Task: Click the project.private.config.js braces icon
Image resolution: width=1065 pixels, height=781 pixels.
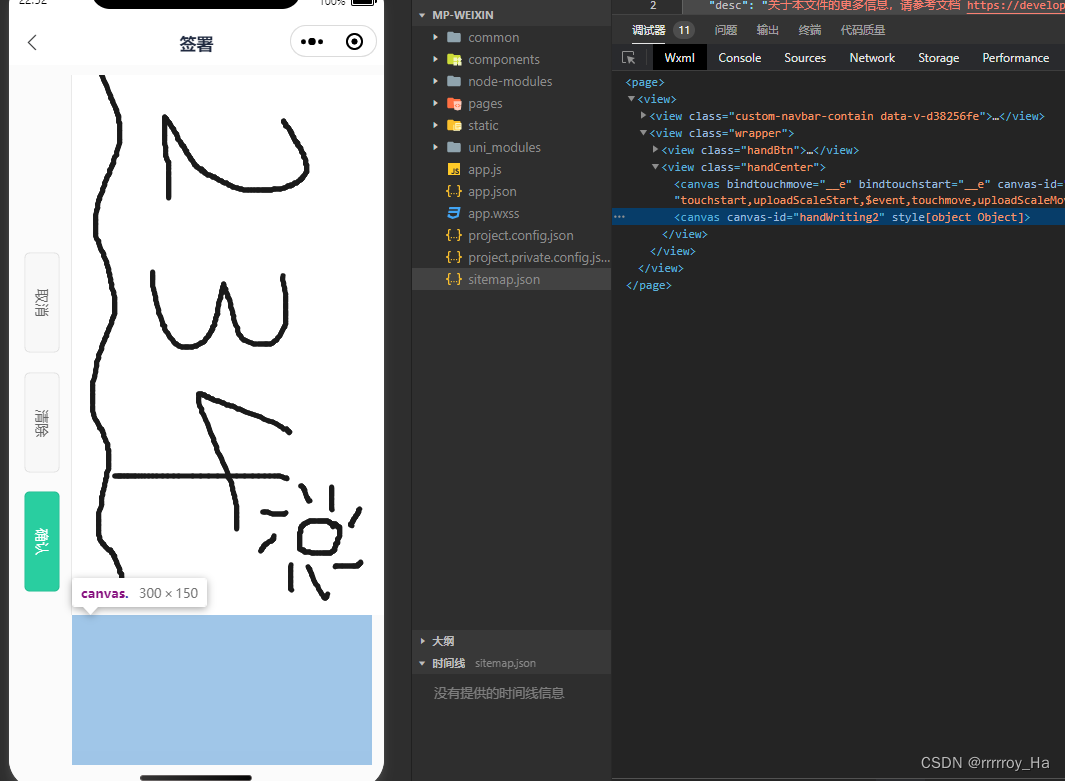Action: pyautogui.click(x=454, y=257)
